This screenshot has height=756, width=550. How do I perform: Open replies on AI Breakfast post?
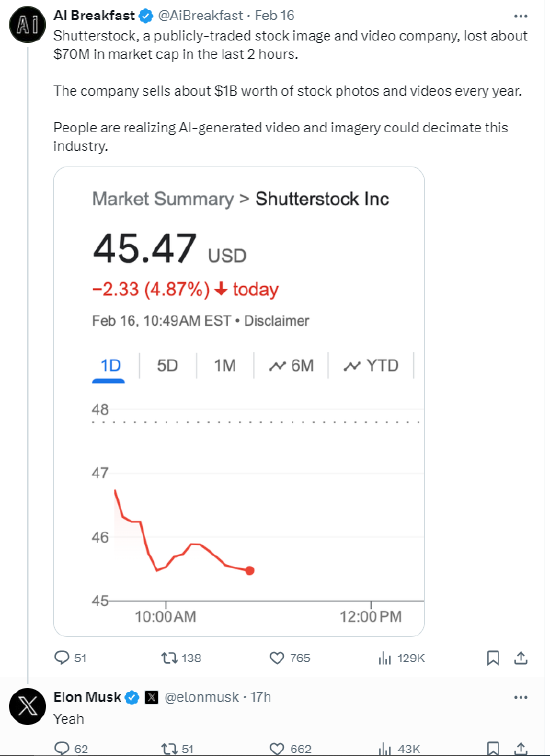(x=70, y=658)
